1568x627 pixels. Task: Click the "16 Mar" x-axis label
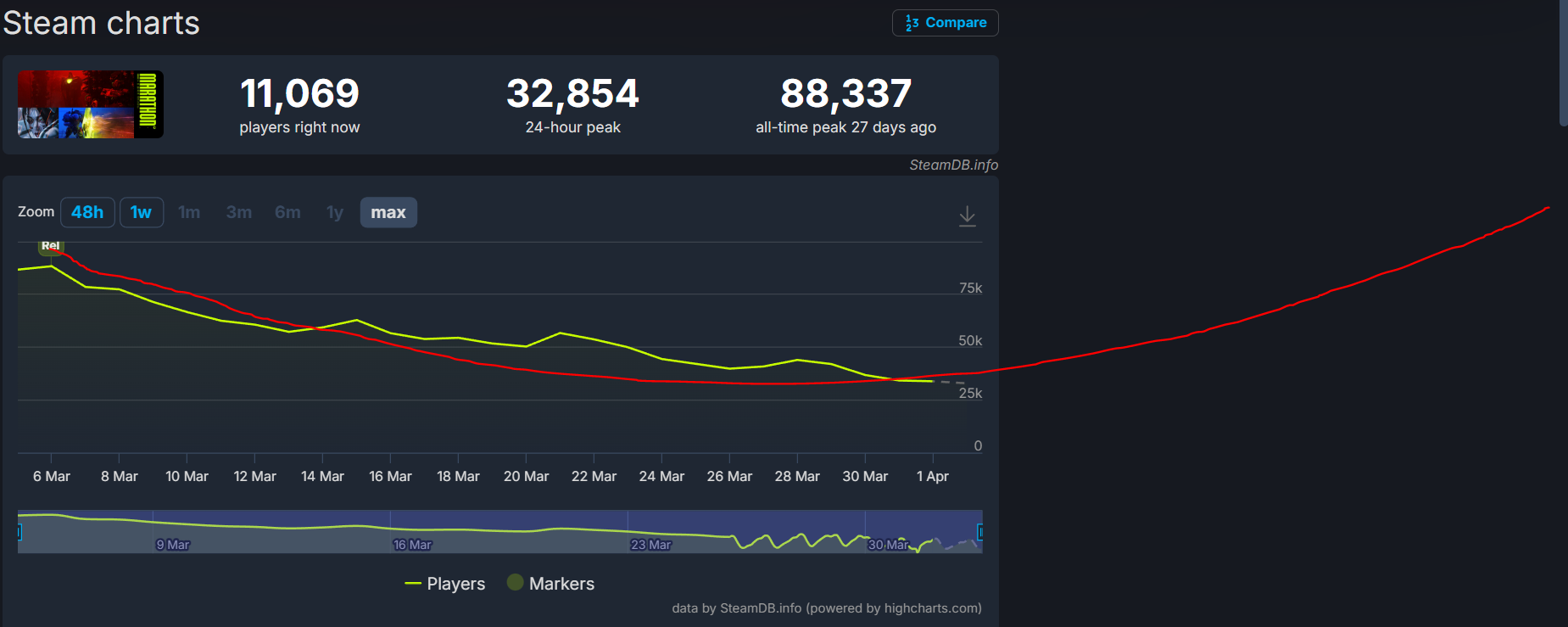point(390,477)
